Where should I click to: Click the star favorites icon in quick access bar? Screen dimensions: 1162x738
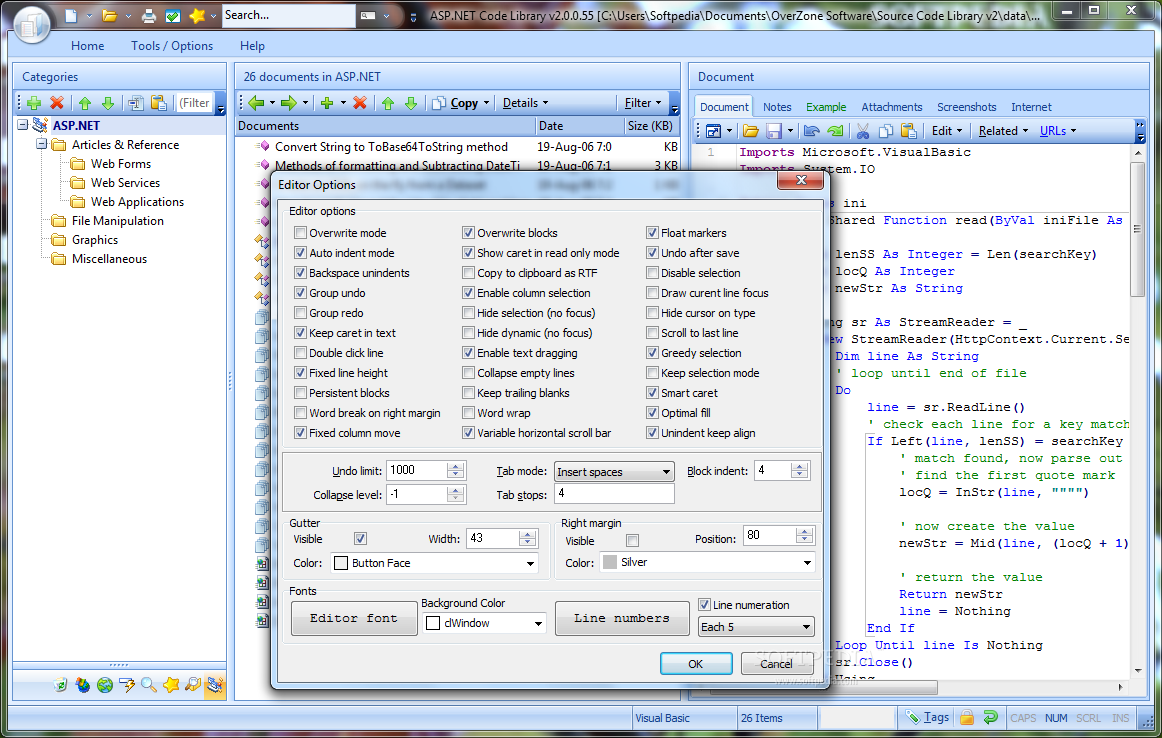tap(197, 16)
